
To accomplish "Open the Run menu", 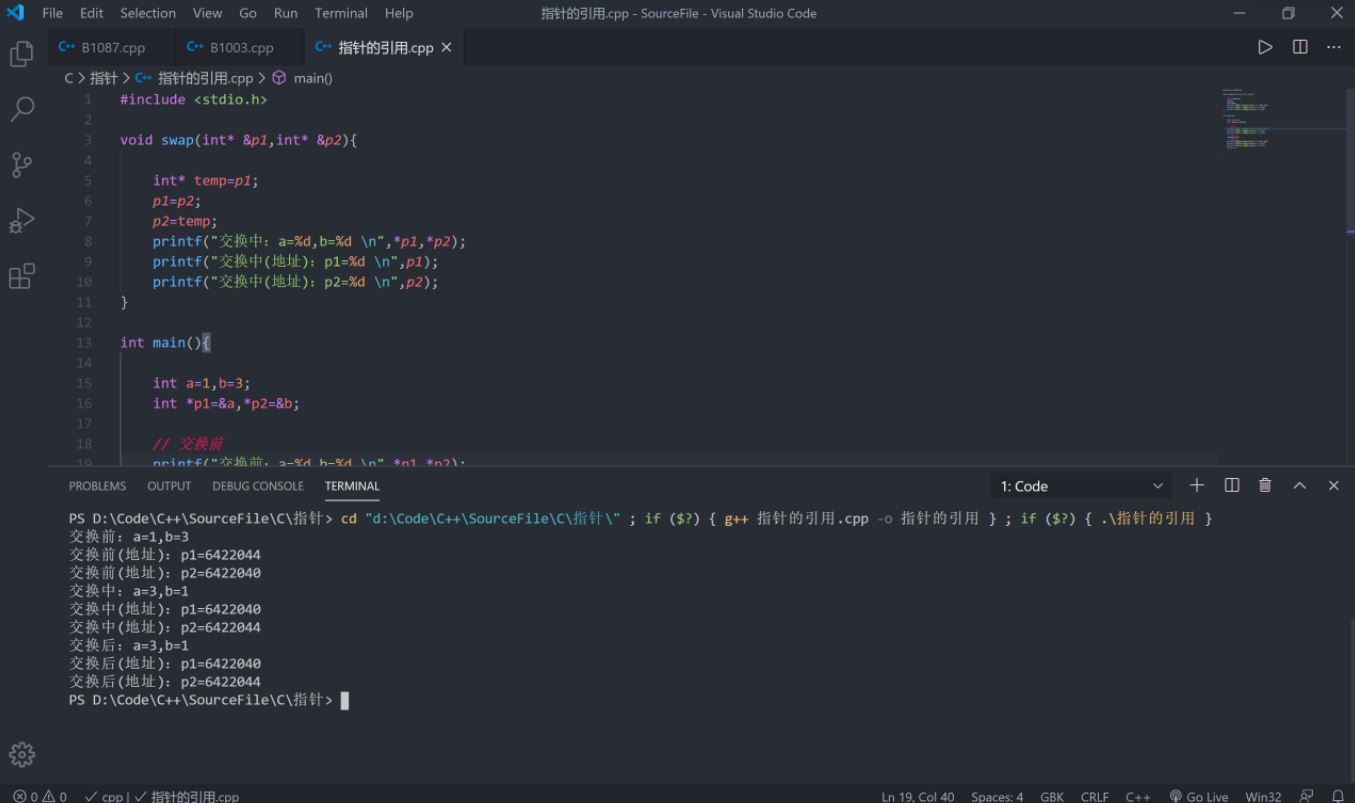I will [x=286, y=13].
